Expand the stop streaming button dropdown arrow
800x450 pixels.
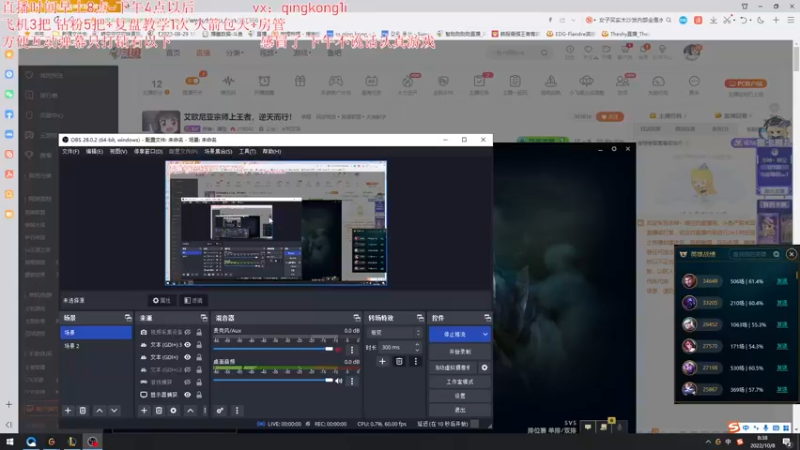tap(485, 334)
